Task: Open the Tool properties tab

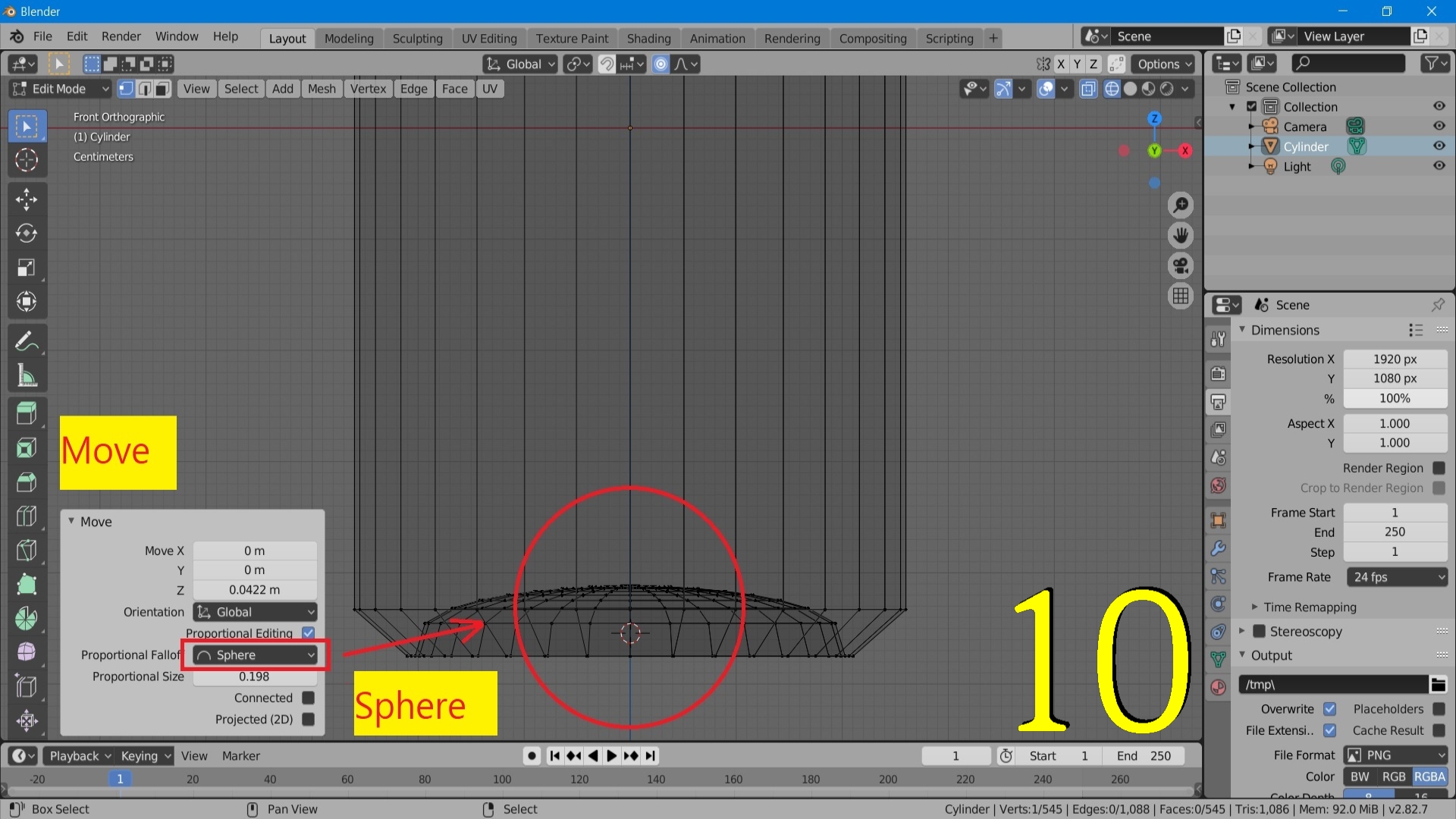Action: (1219, 339)
